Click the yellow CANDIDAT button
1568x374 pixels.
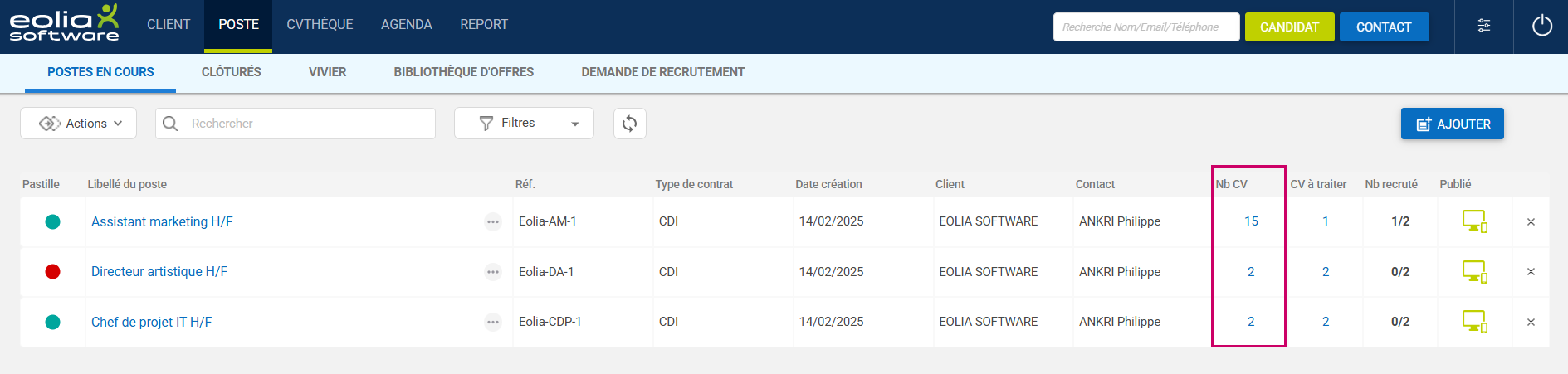(1289, 27)
